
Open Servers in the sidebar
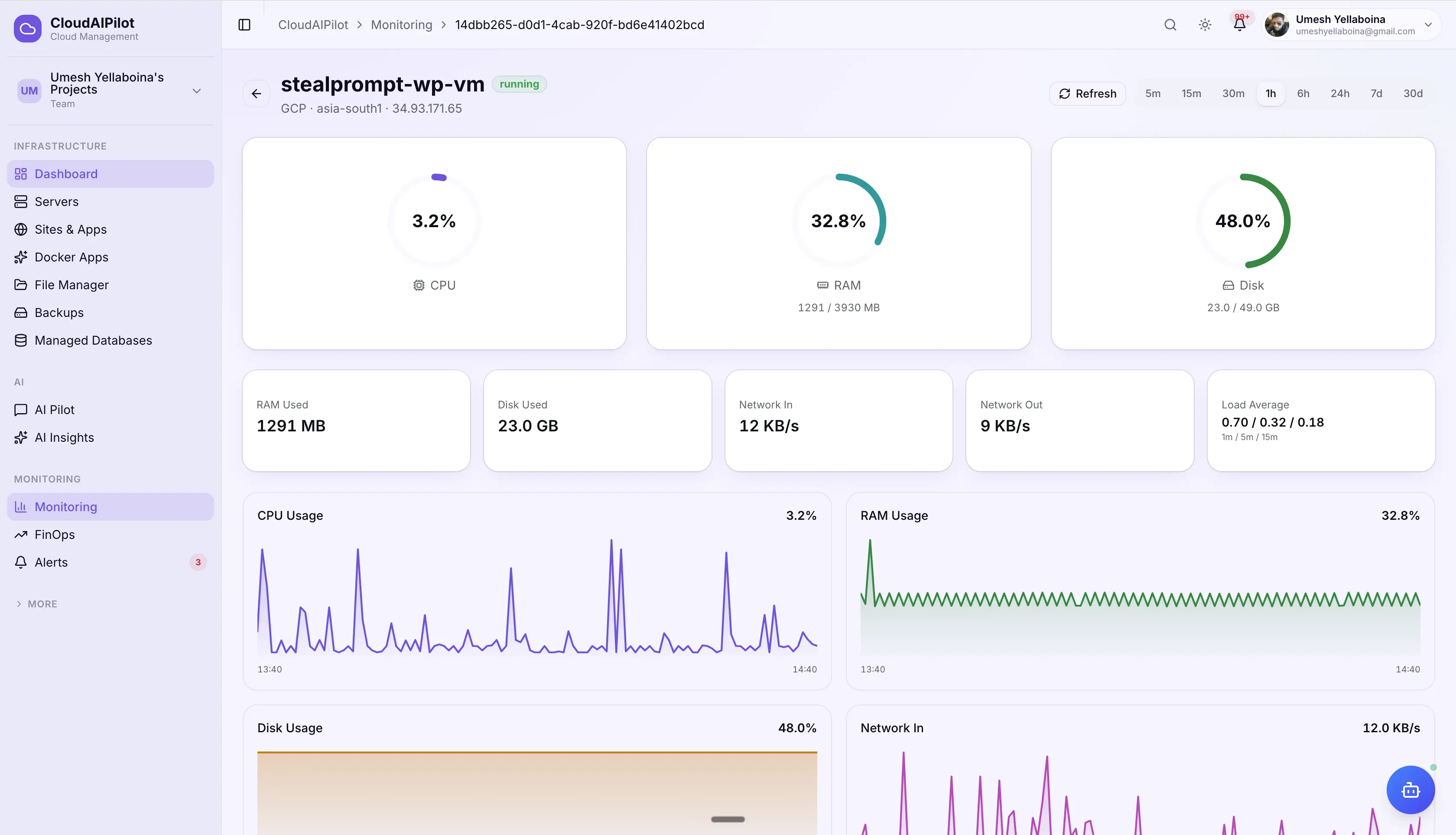110,201
